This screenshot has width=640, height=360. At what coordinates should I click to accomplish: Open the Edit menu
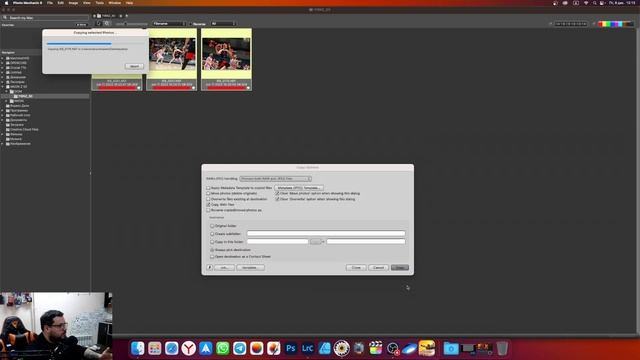coord(60,3)
